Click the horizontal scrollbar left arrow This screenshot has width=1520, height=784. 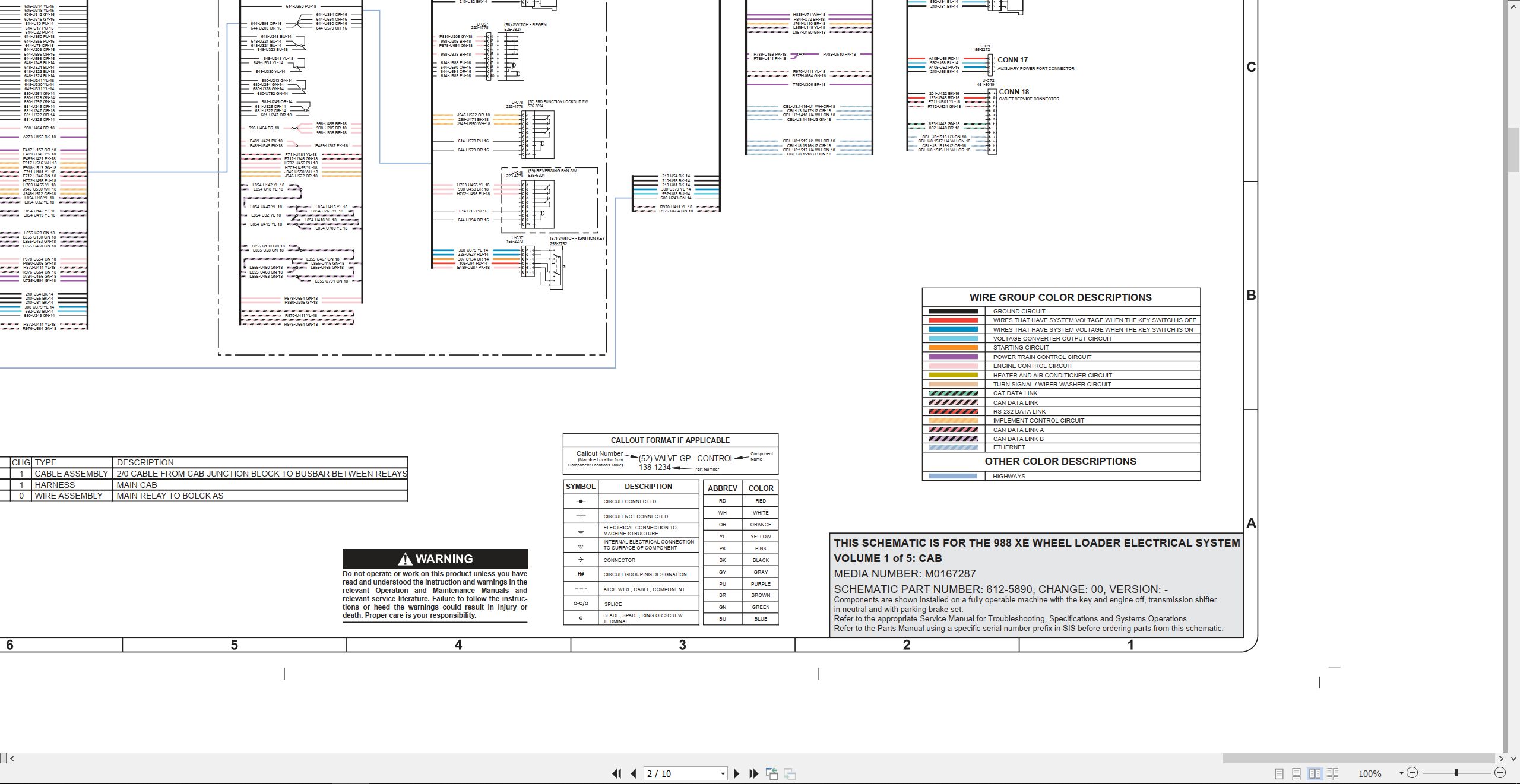click(x=12, y=758)
